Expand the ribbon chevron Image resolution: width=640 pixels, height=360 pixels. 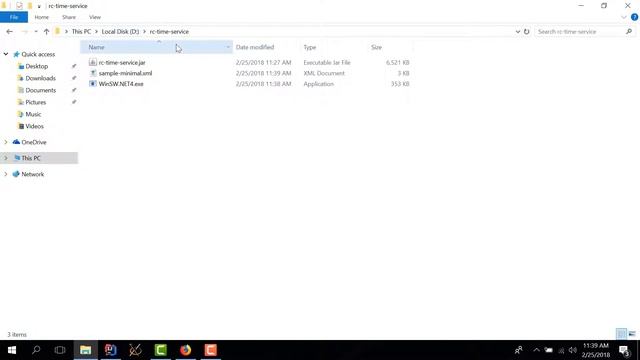point(624,17)
